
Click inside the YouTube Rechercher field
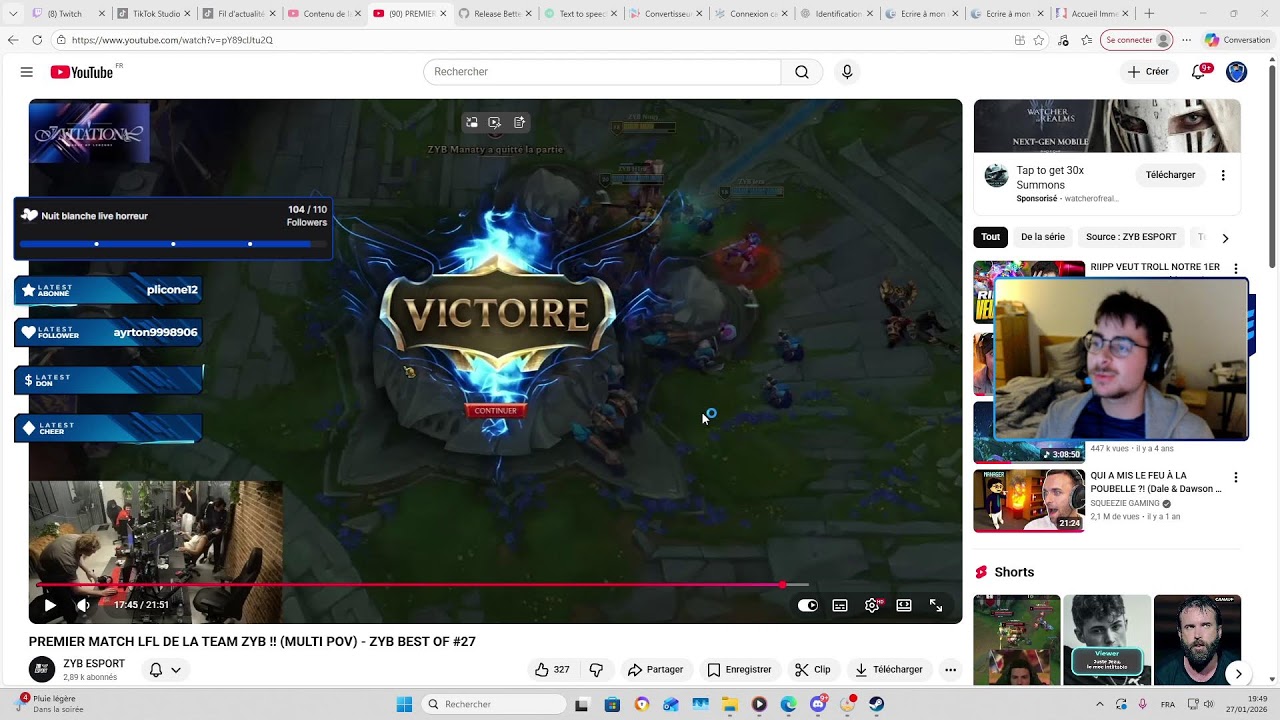click(x=602, y=72)
